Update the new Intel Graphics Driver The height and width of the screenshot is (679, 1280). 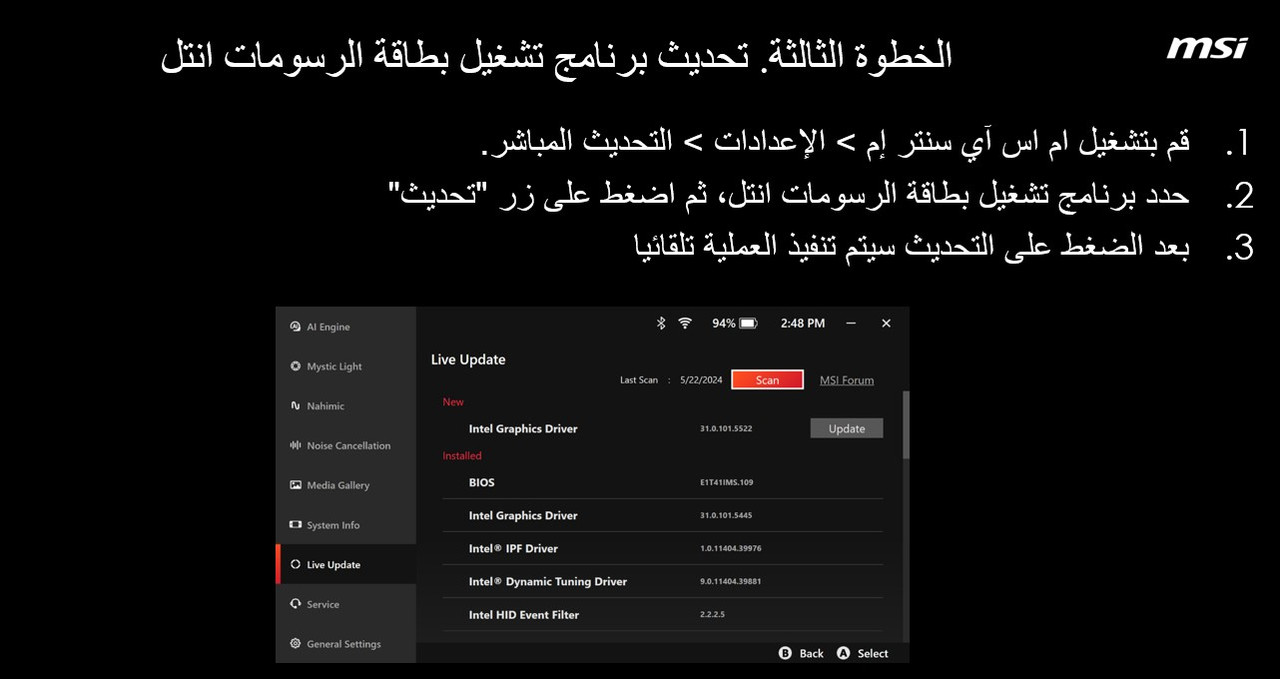pos(846,428)
